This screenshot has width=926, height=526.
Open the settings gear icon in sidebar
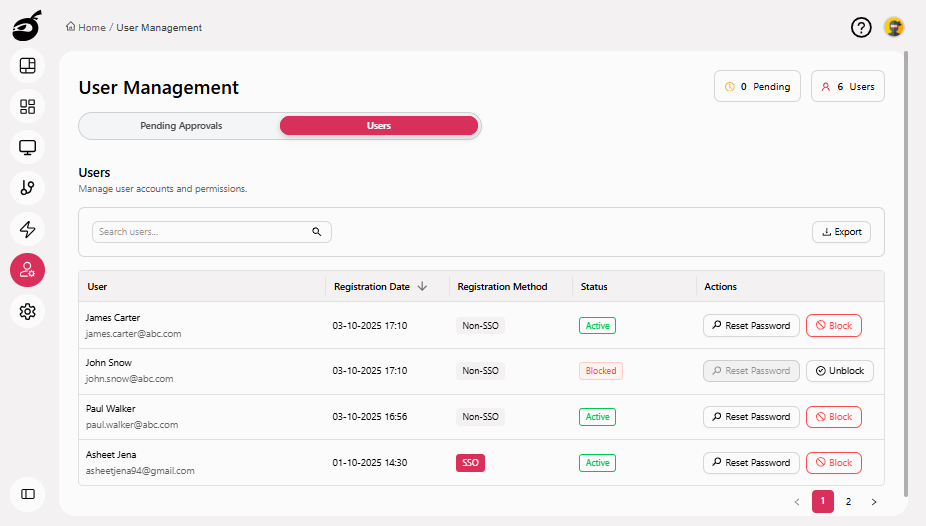tap(27, 311)
